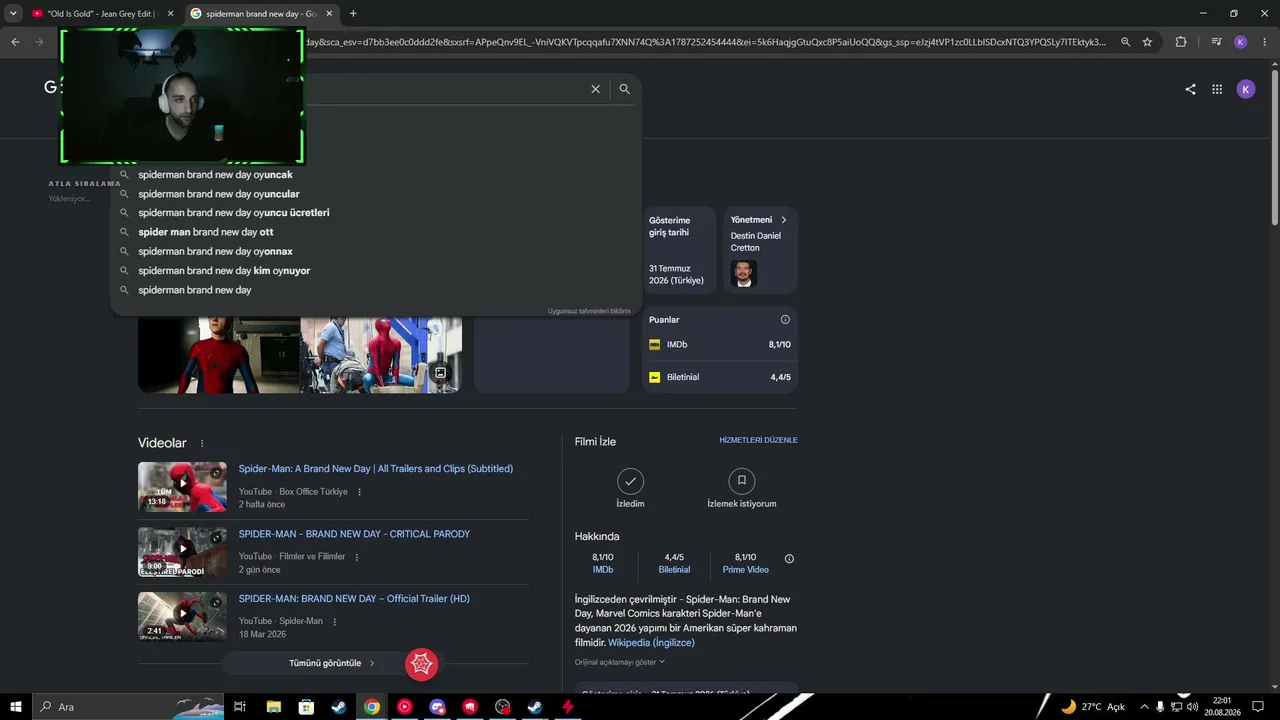Focus the Chrome address bar URL

pos(705,42)
